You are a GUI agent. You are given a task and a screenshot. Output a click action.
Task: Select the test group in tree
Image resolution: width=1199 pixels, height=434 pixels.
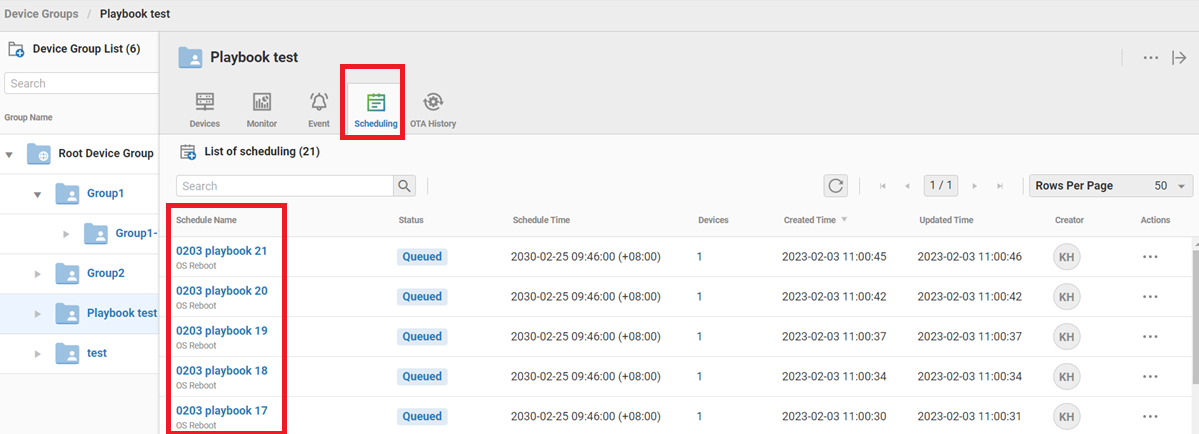tap(96, 353)
